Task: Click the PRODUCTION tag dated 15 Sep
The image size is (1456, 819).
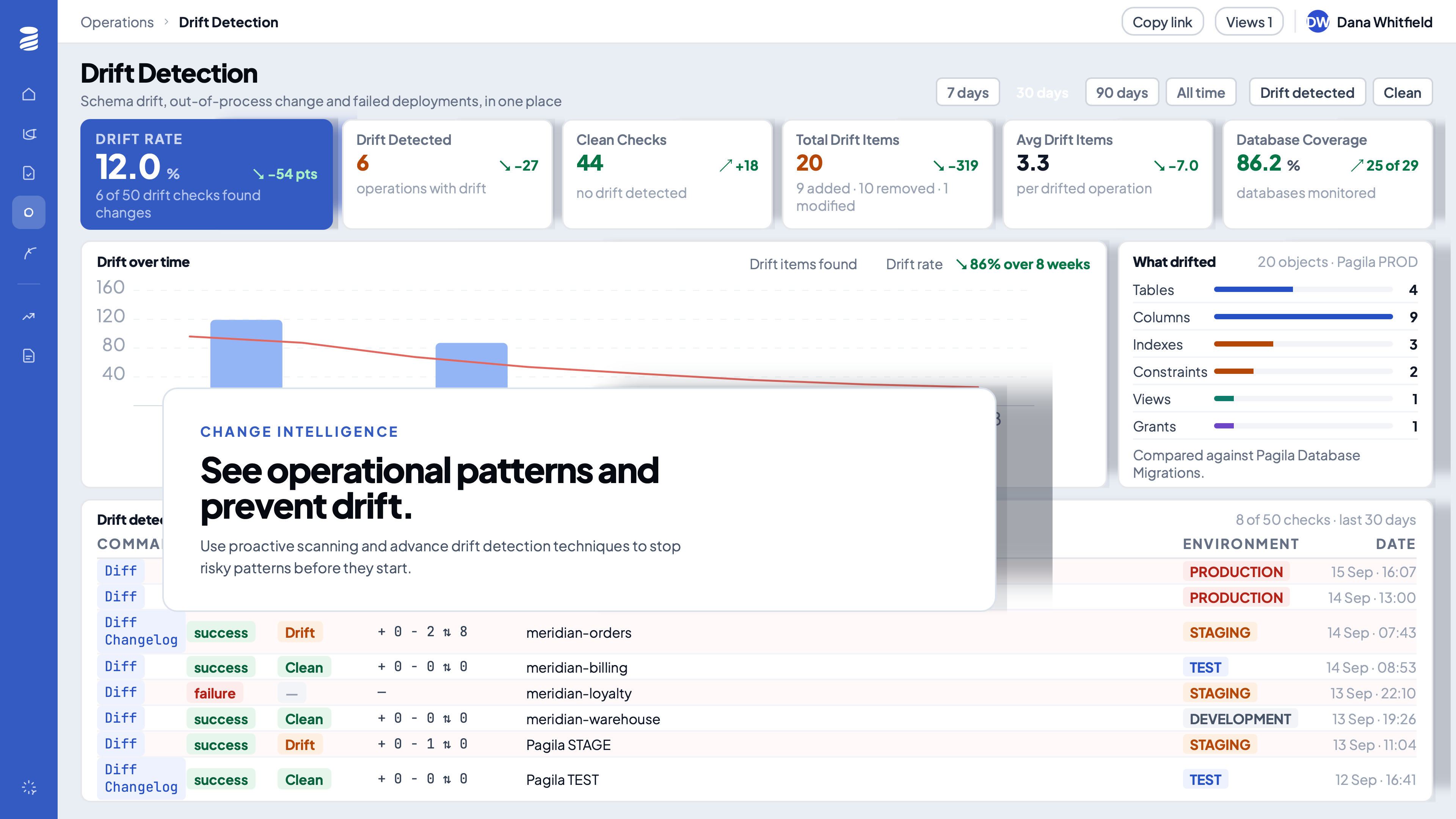Action: (x=1236, y=571)
